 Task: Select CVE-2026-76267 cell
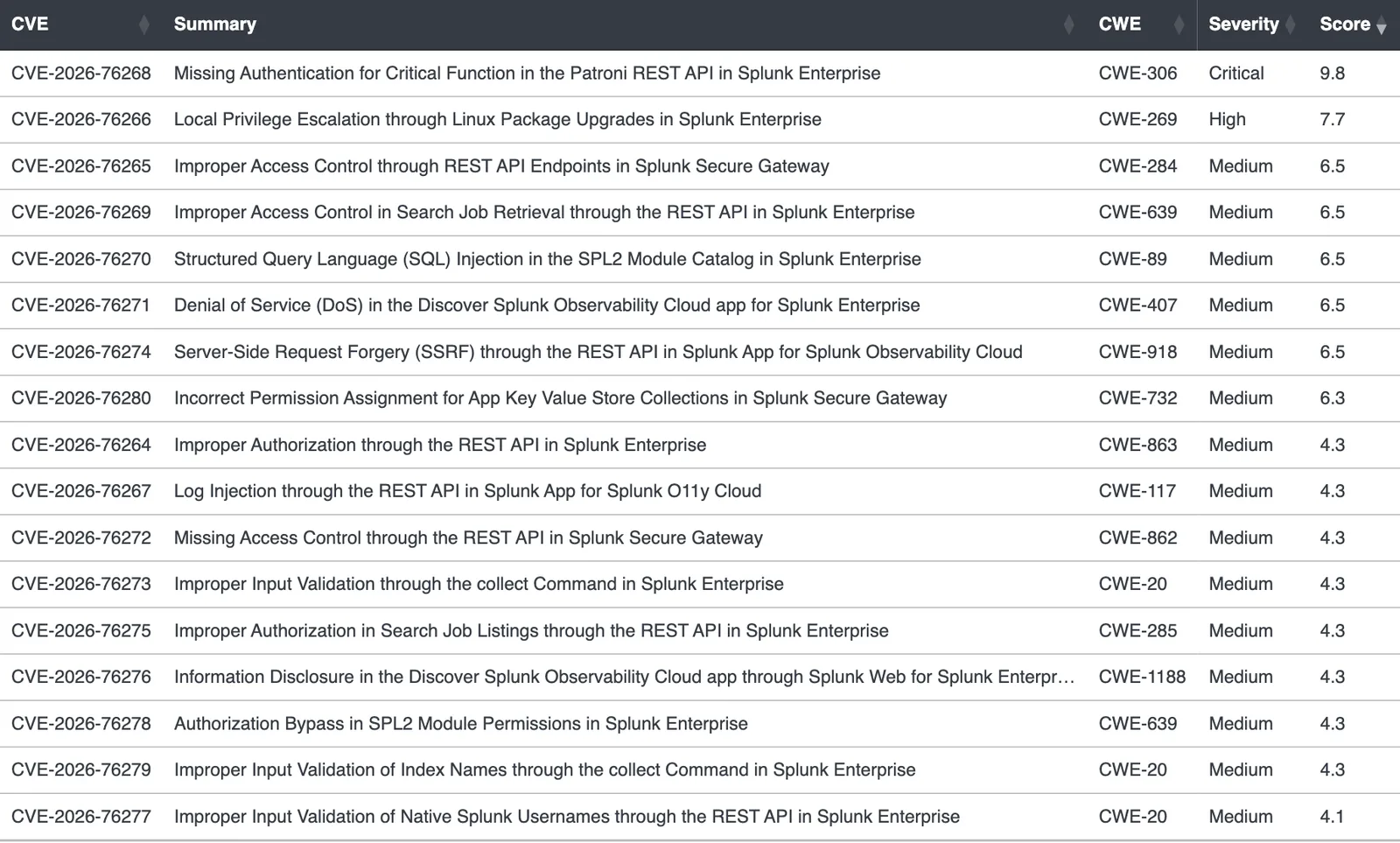pyautogui.click(x=81, y=491)
